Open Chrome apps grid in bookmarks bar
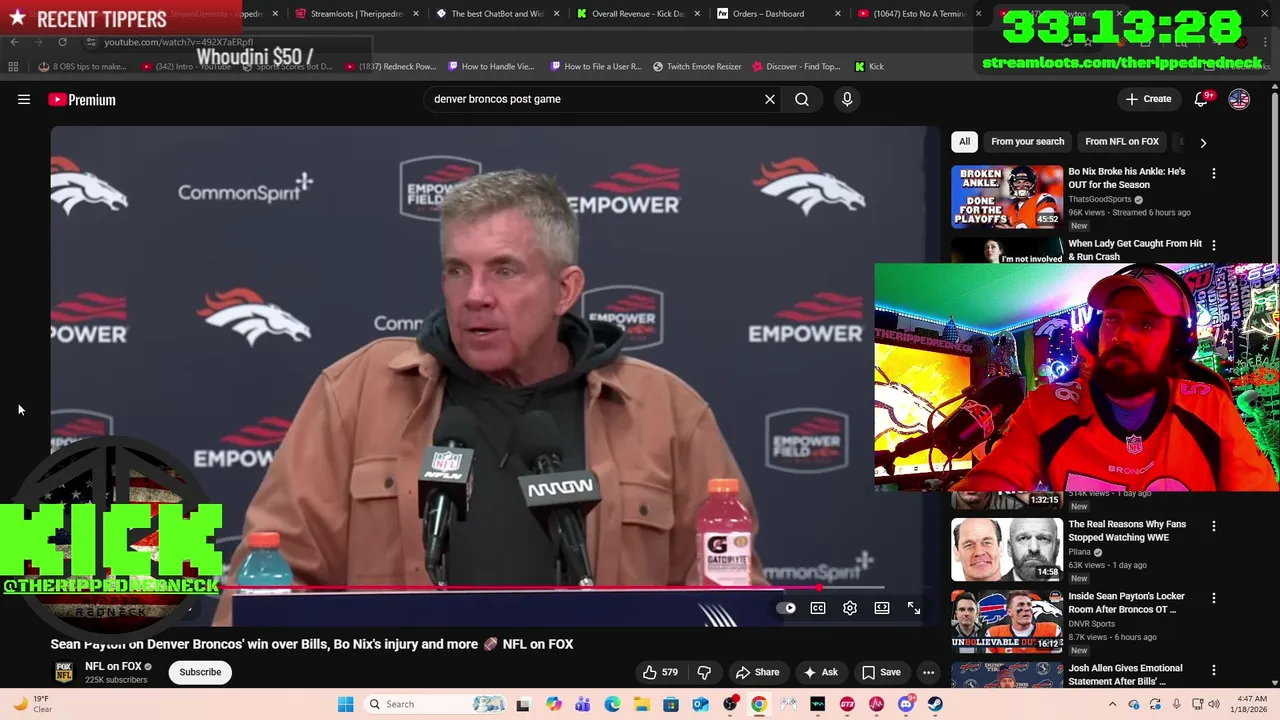This screenshot has height=720, width=1280. pos(13,66)
